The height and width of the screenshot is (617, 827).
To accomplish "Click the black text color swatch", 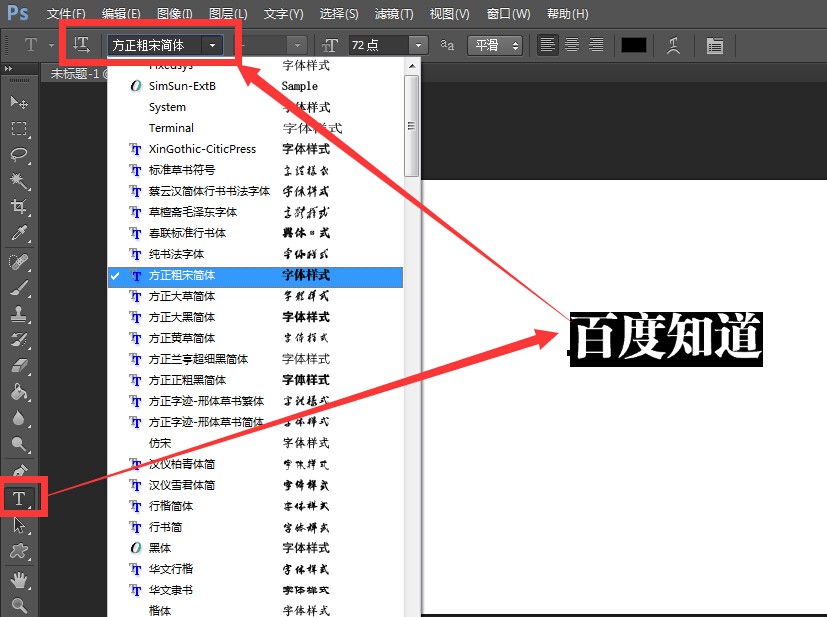I will tap(633, 45).
